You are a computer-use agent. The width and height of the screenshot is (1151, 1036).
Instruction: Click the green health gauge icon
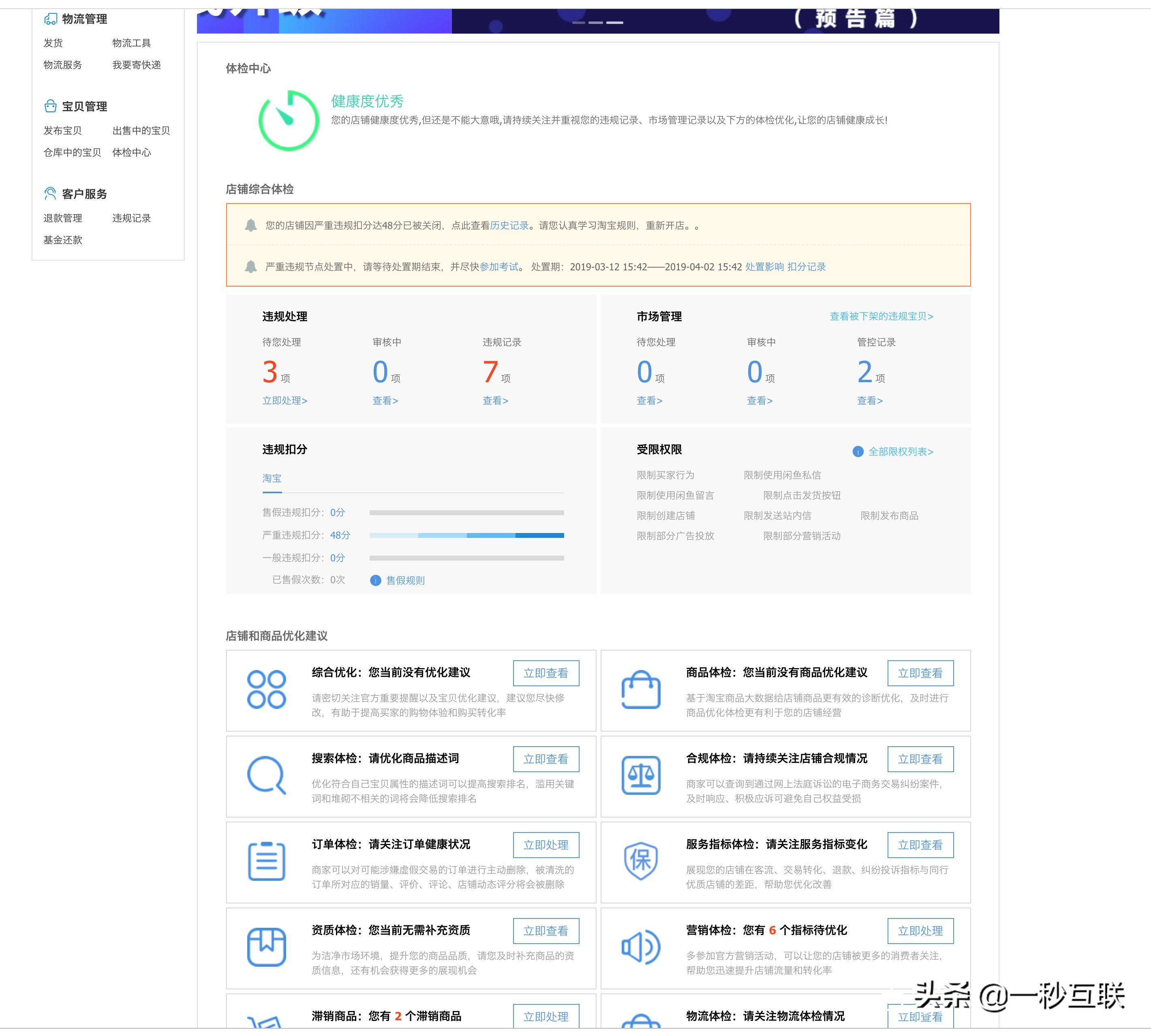pos(289,121)
